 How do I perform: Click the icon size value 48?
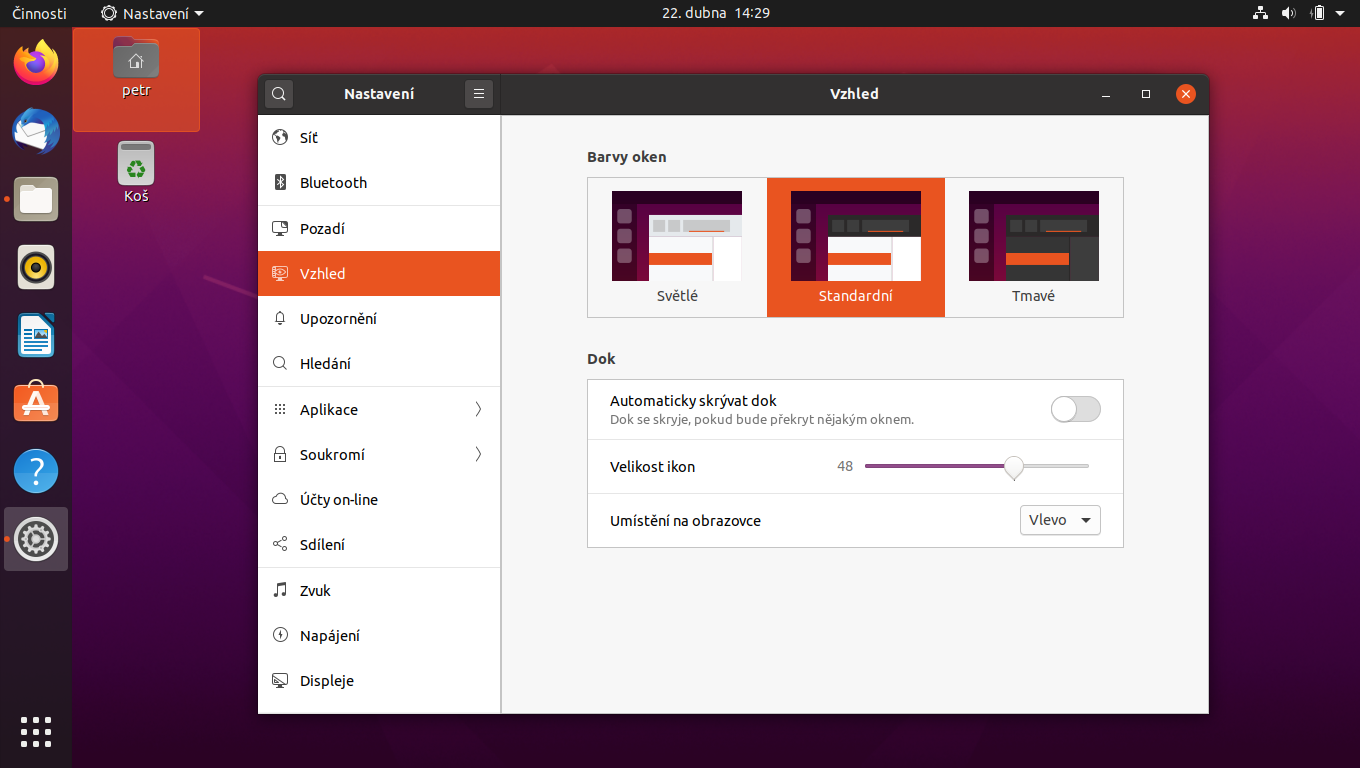[845, 467]
